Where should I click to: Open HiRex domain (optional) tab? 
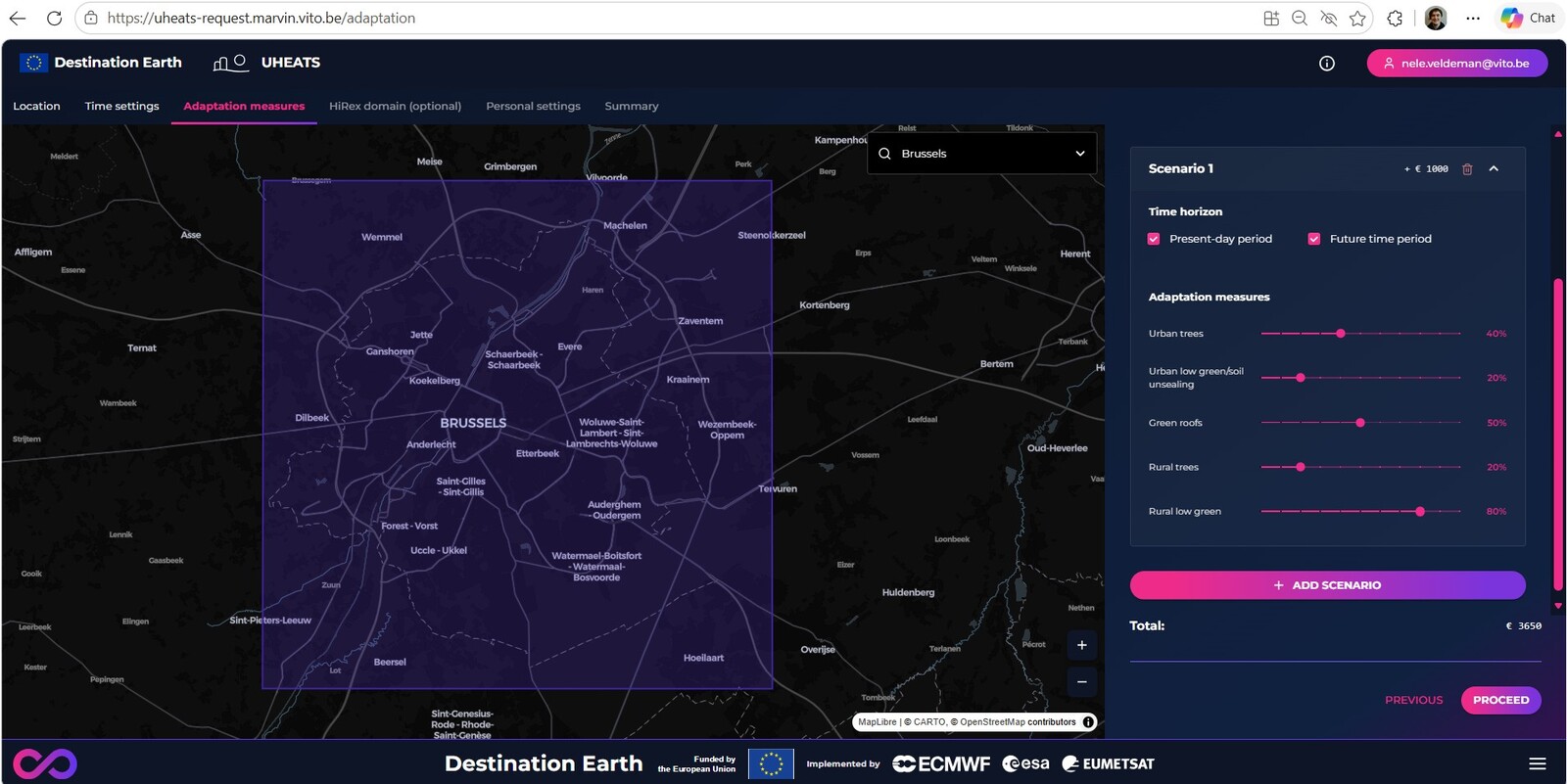point(395,106)
